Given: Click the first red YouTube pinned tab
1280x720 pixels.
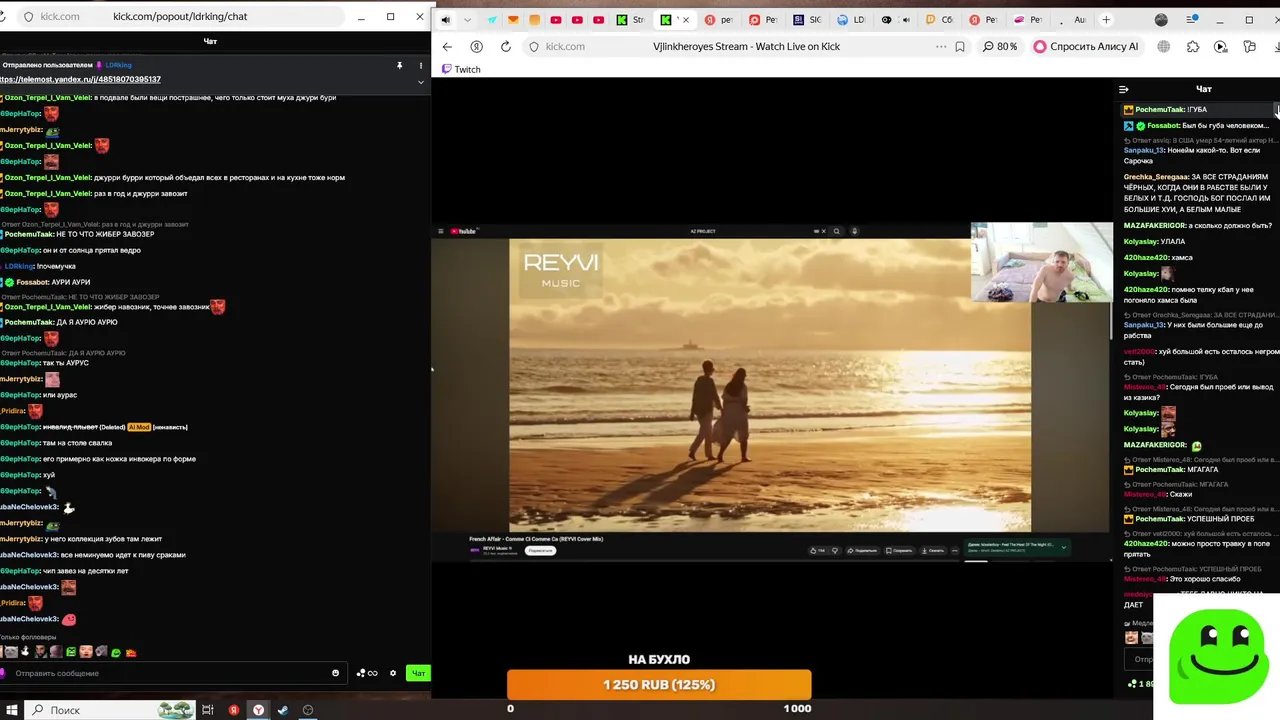Looking at the screenshot, I should pyautogui.click(x=556, y=19).
